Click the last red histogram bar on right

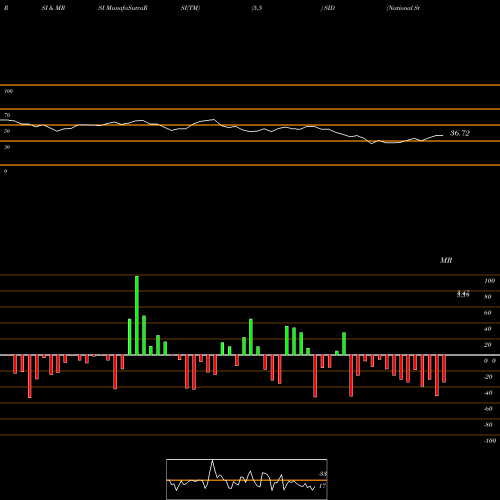click(444, 369)
